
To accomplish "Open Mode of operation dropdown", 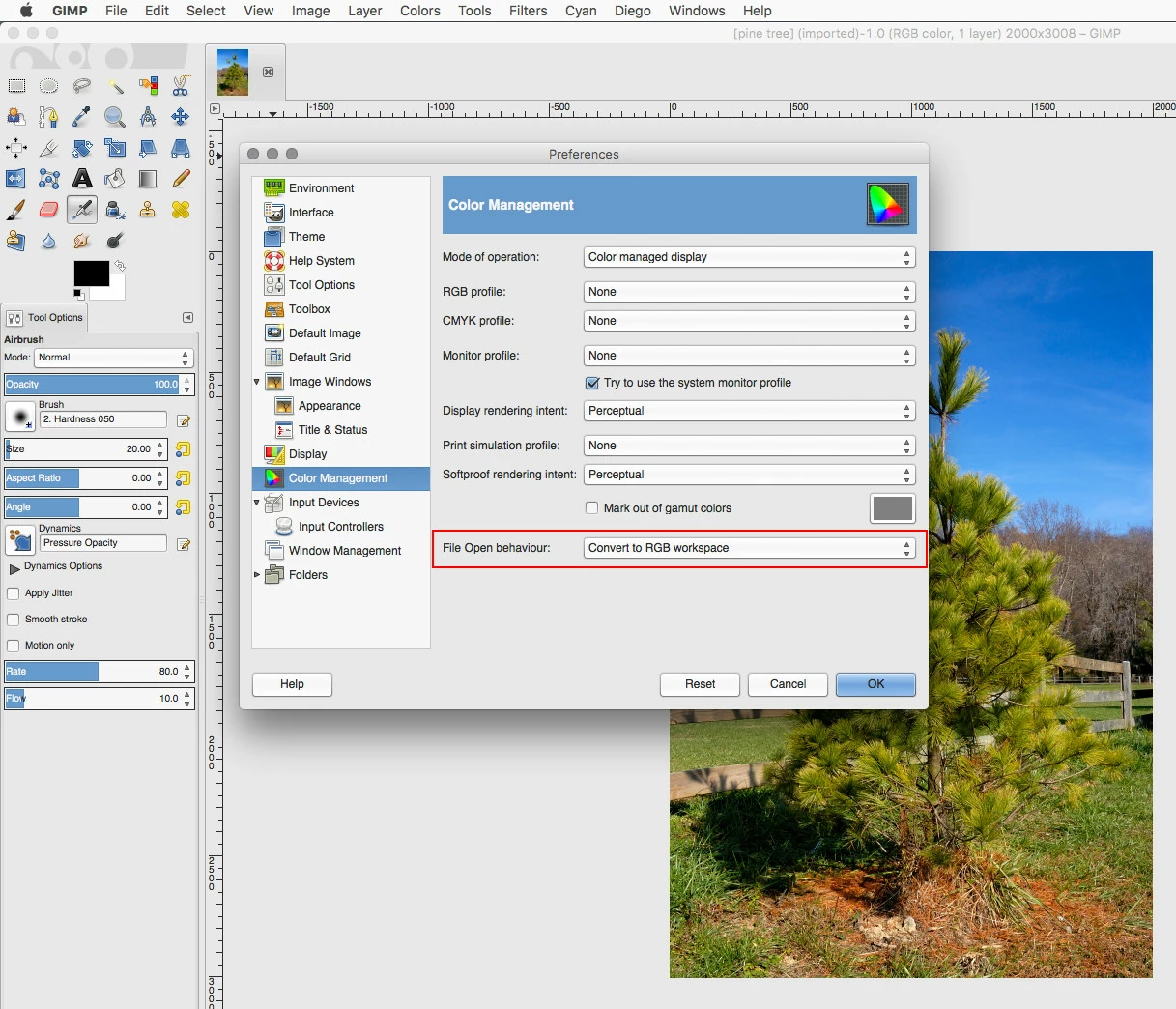I will pyautogui.click(x=750, y=257).
